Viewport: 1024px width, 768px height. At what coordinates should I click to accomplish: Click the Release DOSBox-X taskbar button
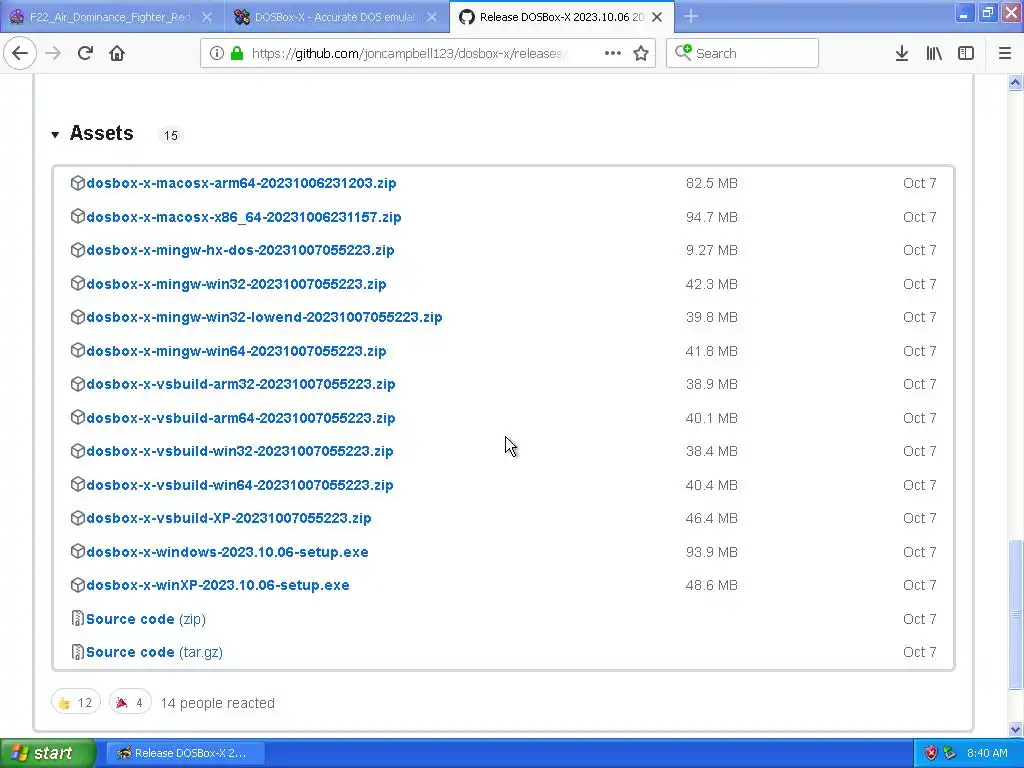pos(185,753)
